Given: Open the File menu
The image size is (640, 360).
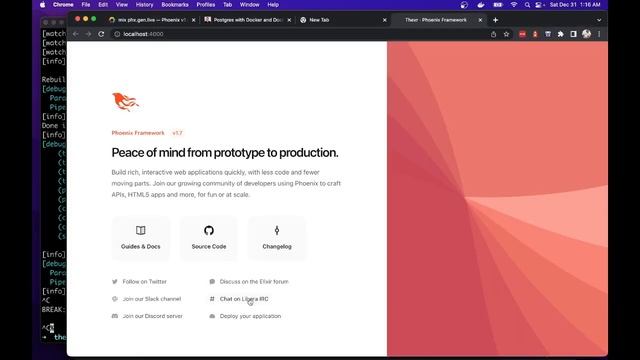Looking at the screenshot, I should [x=86, y=5].
